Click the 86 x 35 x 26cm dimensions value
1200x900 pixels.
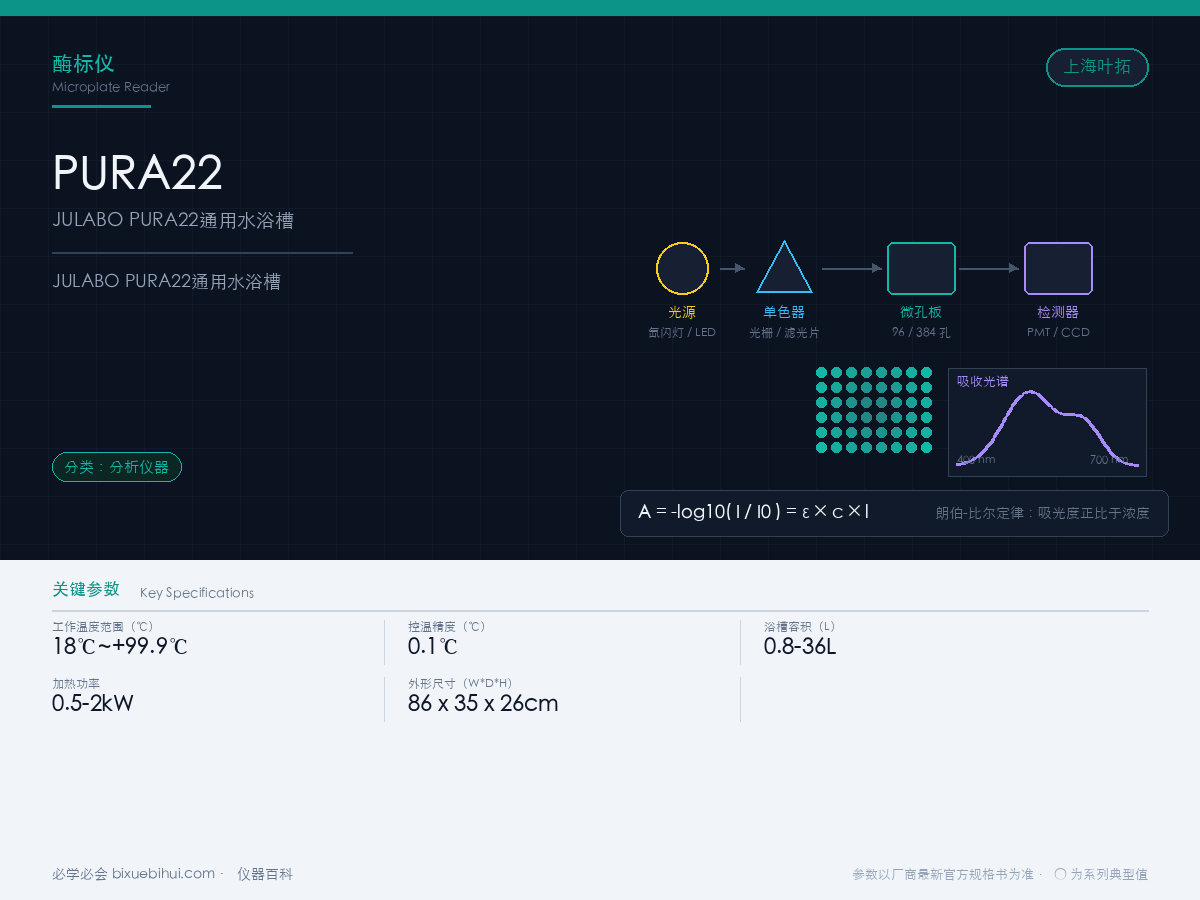(x=483, y=703)
